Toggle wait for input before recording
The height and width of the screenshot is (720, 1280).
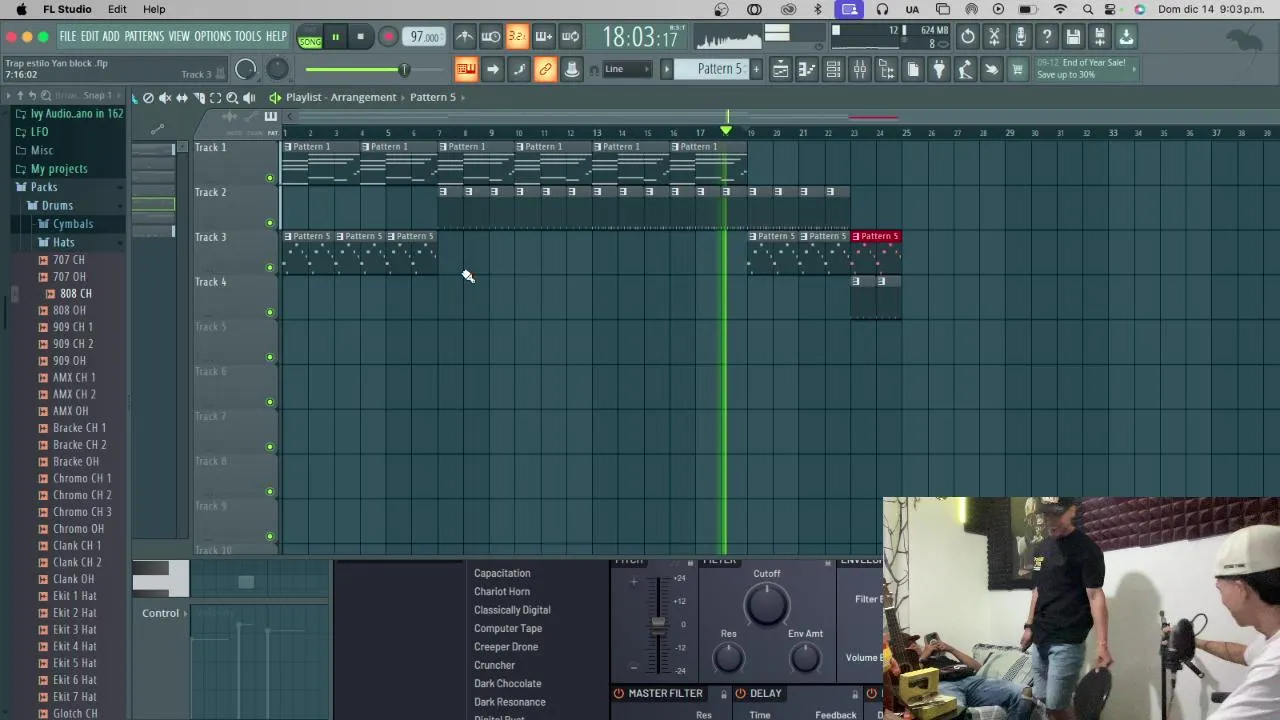point(491,37)
